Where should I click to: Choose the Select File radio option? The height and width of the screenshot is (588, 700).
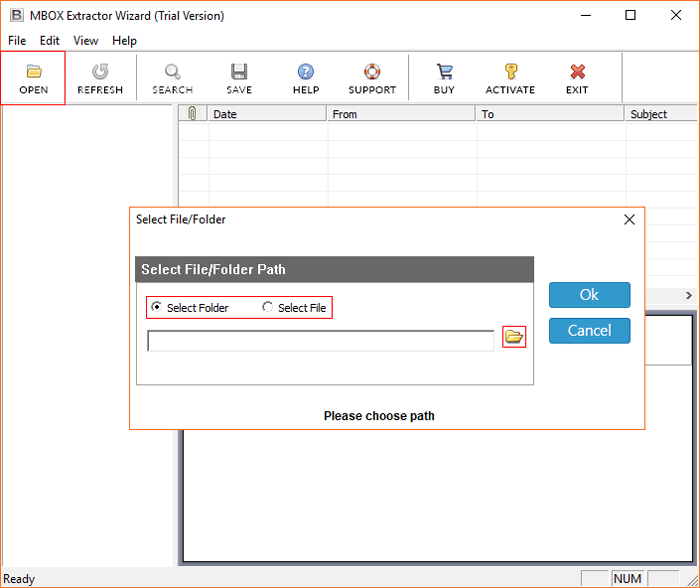(x=294, y=308)
